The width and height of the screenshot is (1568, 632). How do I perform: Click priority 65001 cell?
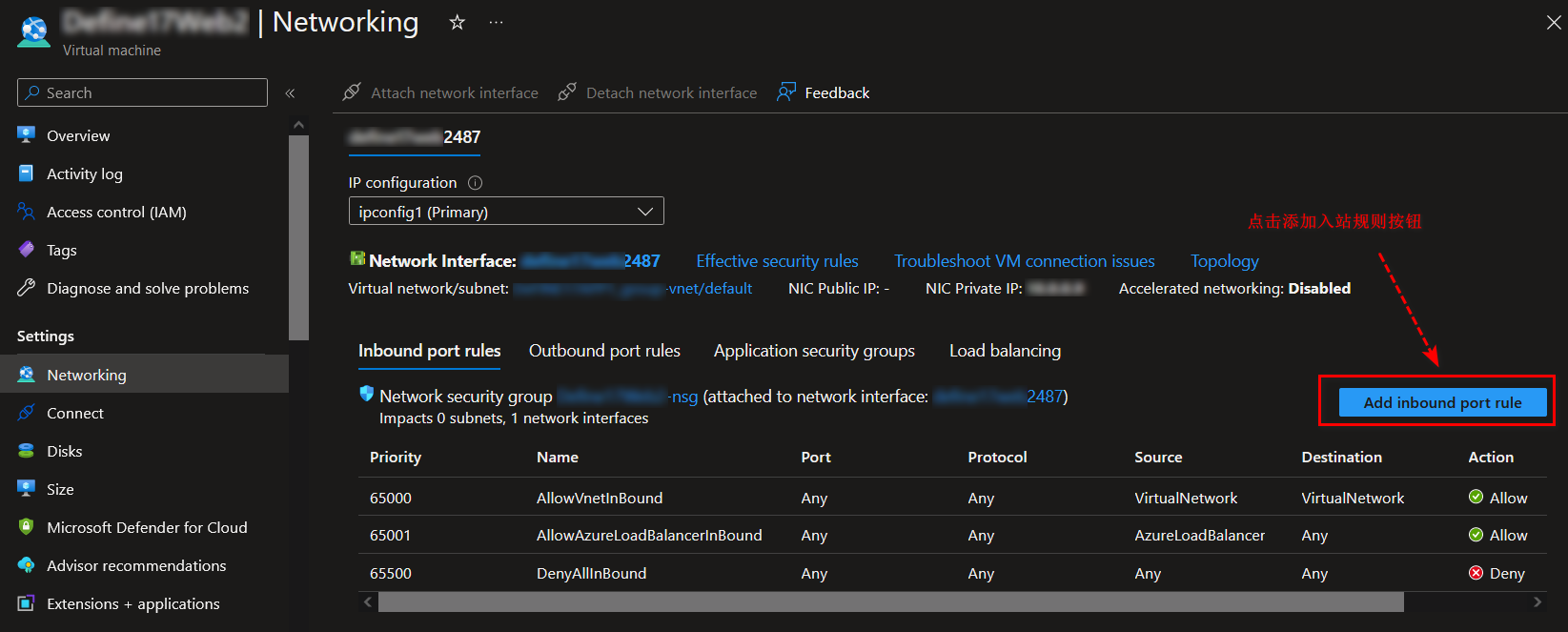coord(391,536)
